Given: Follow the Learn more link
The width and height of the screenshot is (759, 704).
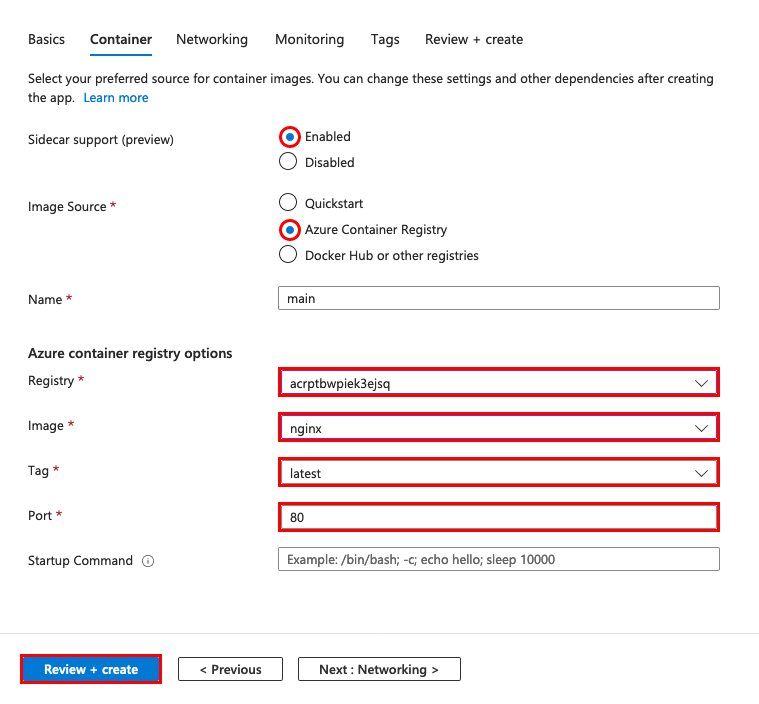Looking at the screenshot, I should (x=116, y=98).
